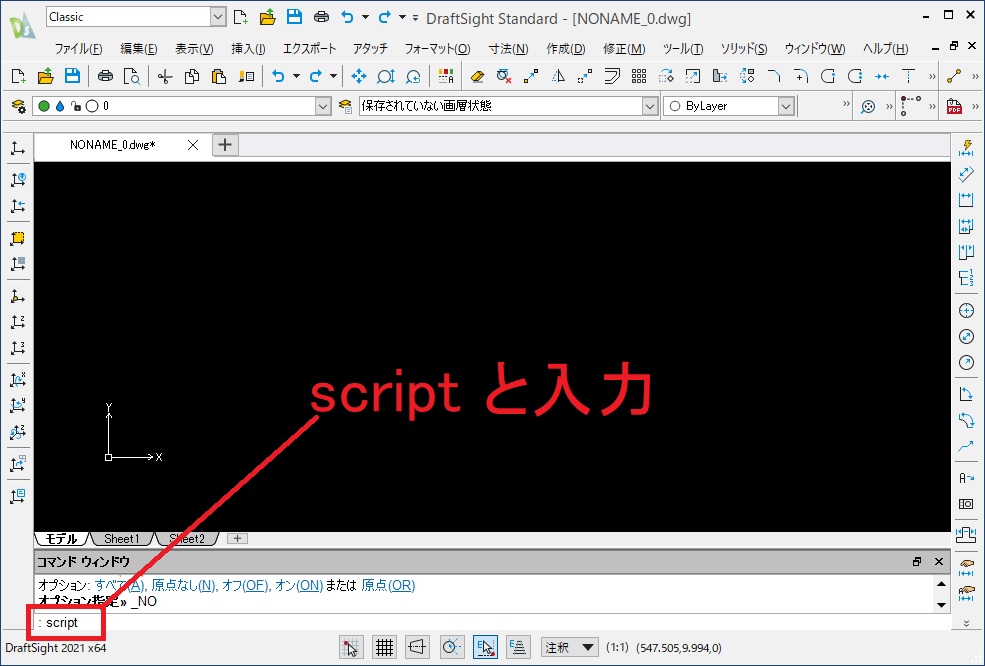Expand the modify toolbar overflow chevron

pos(932,77)
